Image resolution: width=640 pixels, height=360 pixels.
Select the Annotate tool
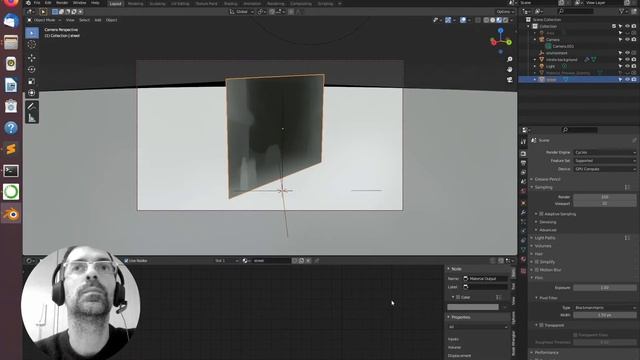[32, 107]
